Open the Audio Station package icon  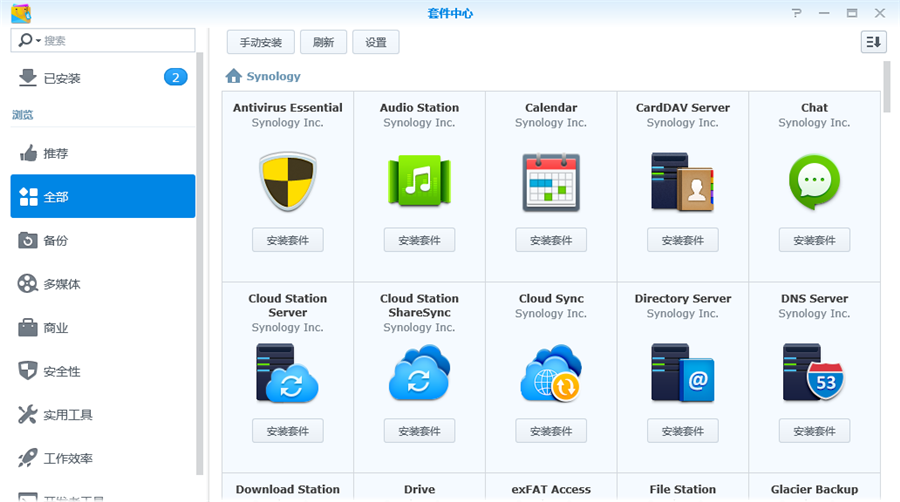419,181
